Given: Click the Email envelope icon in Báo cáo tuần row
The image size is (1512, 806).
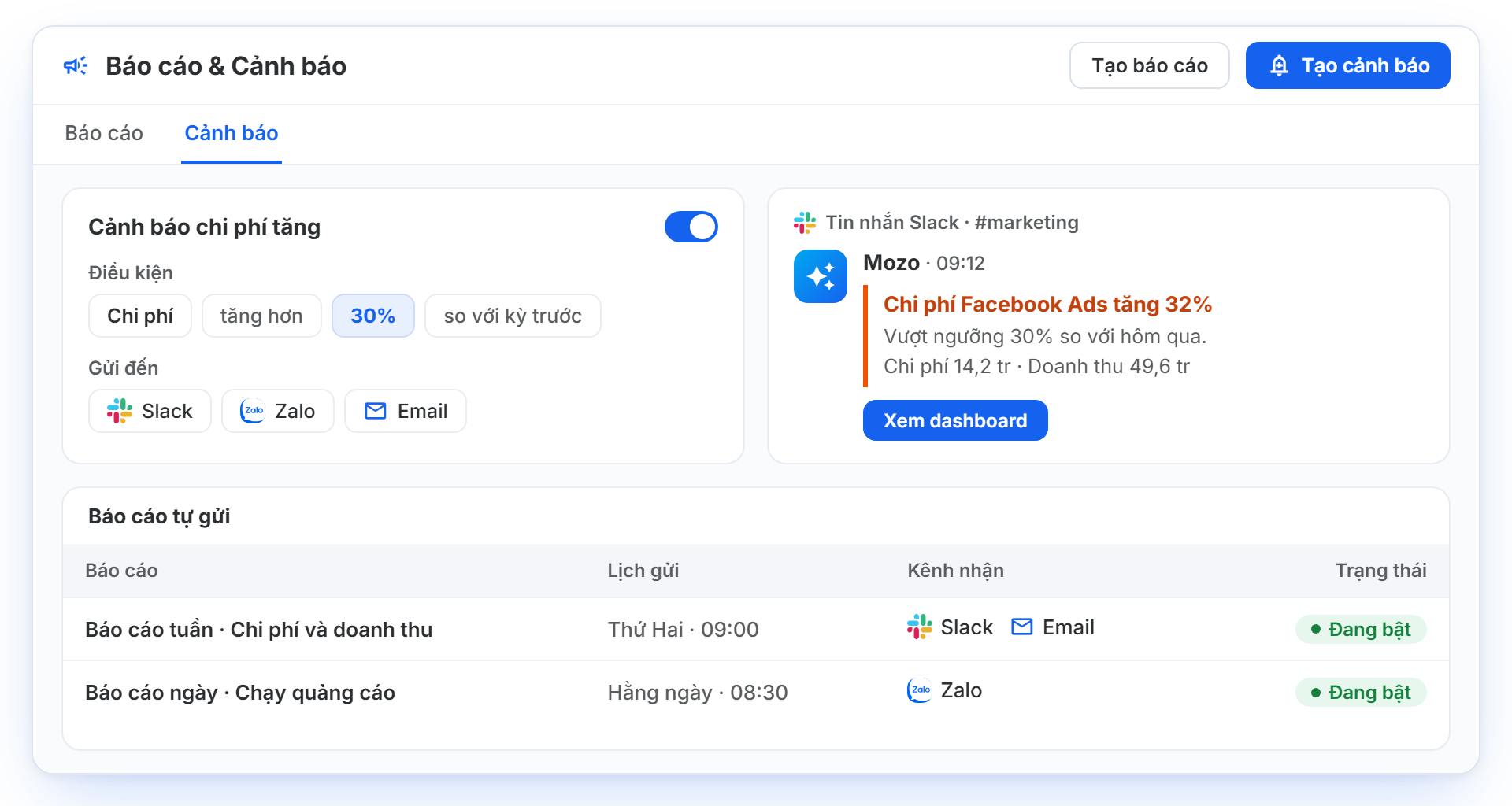Looking at the screenshot, I should [x=1022, y=627].
